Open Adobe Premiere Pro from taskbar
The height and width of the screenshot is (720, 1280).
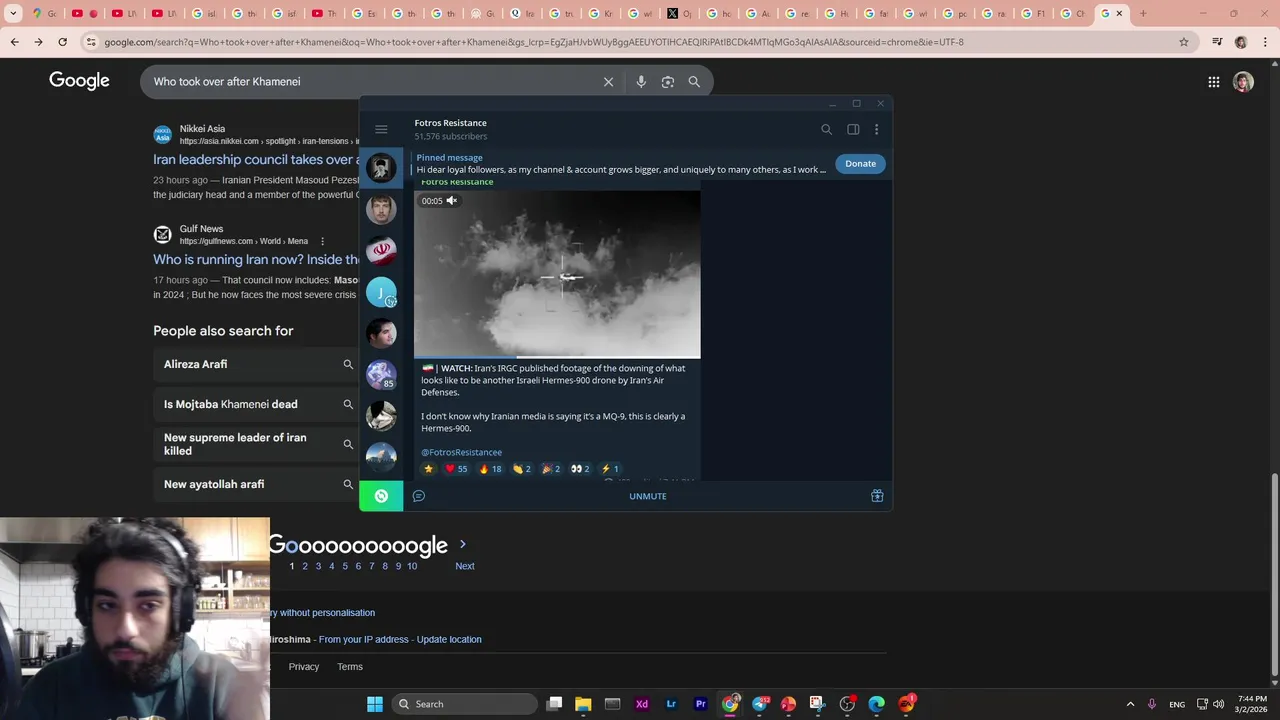pos(700,704)
